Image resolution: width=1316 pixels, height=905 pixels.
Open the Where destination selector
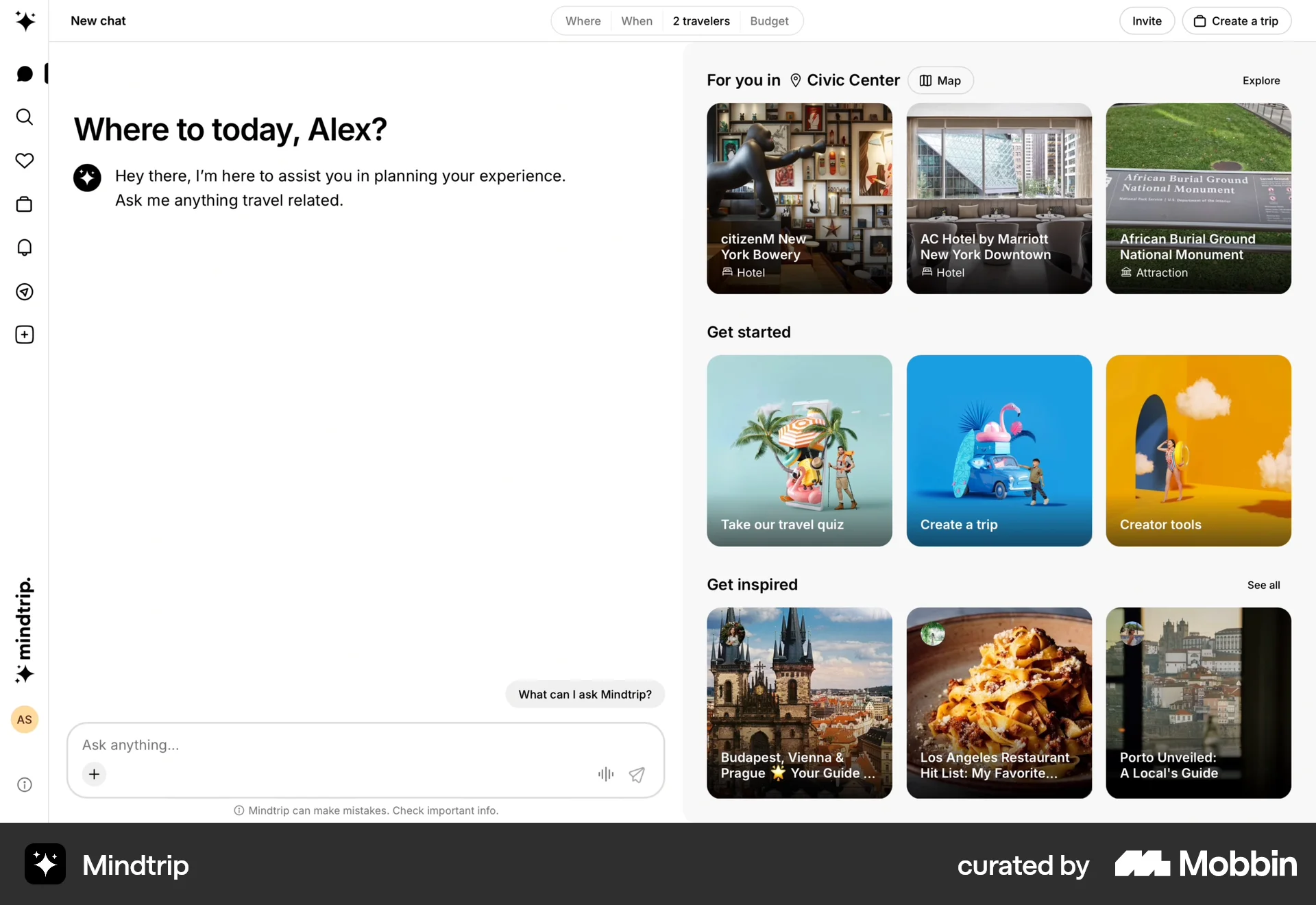point(583,21)
